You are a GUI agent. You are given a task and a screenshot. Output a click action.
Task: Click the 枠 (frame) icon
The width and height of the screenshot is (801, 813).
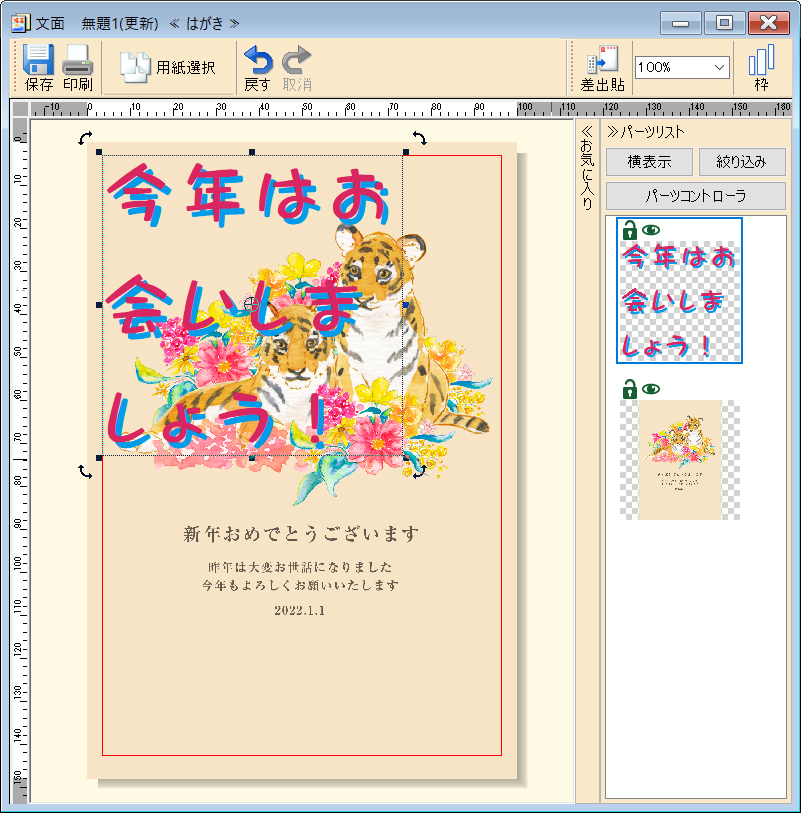pos(762,61)
